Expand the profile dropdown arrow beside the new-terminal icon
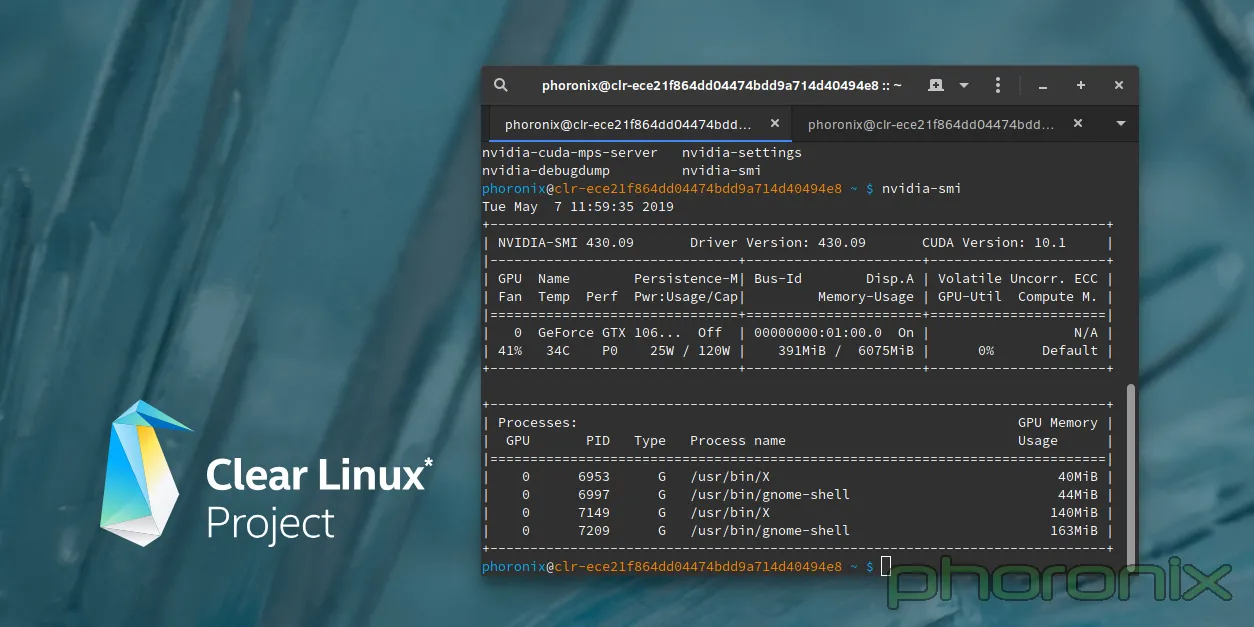 (x=963, y=85)
